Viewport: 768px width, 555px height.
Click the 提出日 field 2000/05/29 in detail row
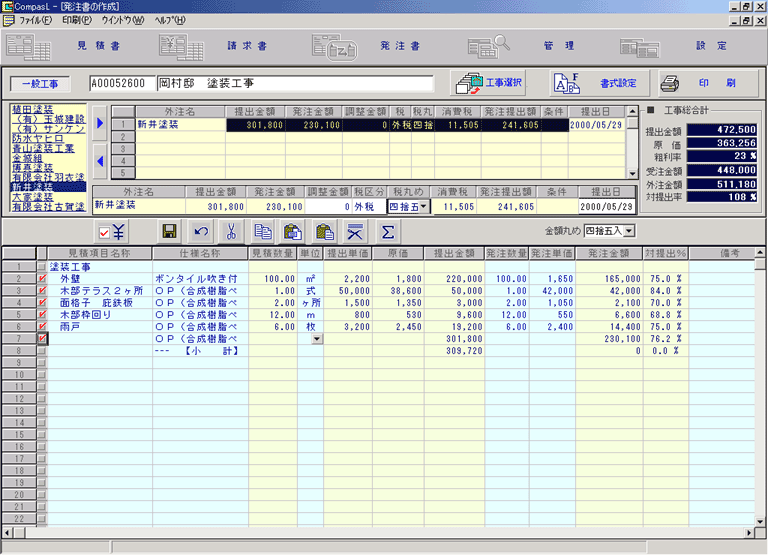(x=606, y=207)
